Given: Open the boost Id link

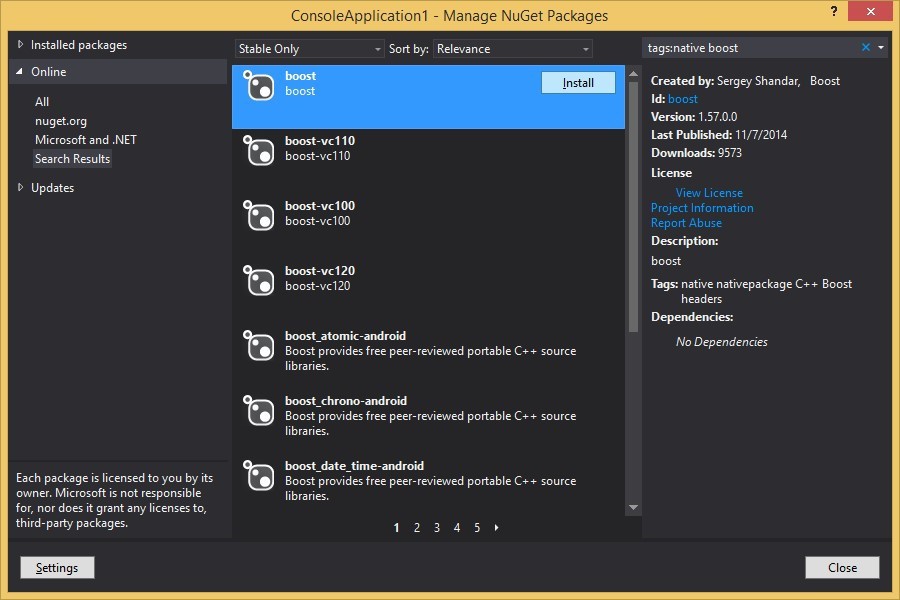Looking at the screenshot, I should pyautogui.click(x=683, y=99).
